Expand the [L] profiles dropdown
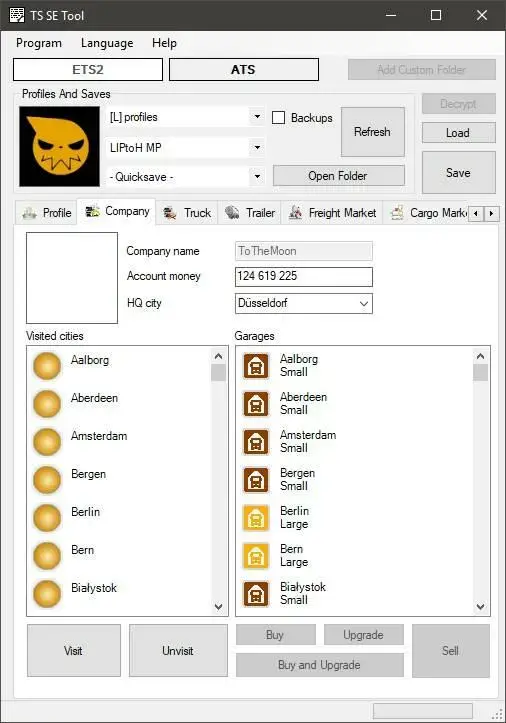 click(x=257, y=117)
